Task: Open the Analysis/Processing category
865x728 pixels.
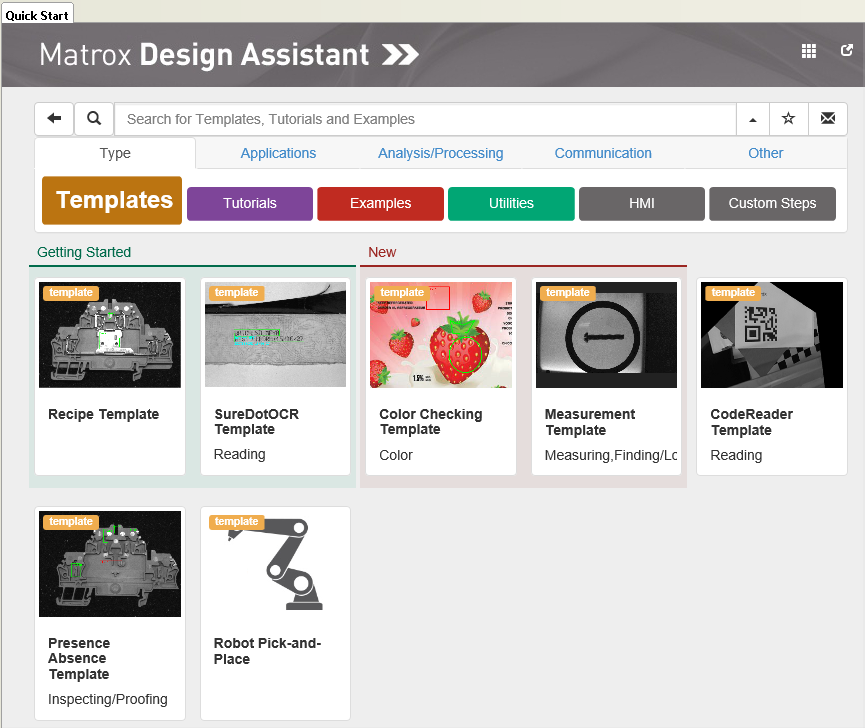Action: tap(440, 153)
